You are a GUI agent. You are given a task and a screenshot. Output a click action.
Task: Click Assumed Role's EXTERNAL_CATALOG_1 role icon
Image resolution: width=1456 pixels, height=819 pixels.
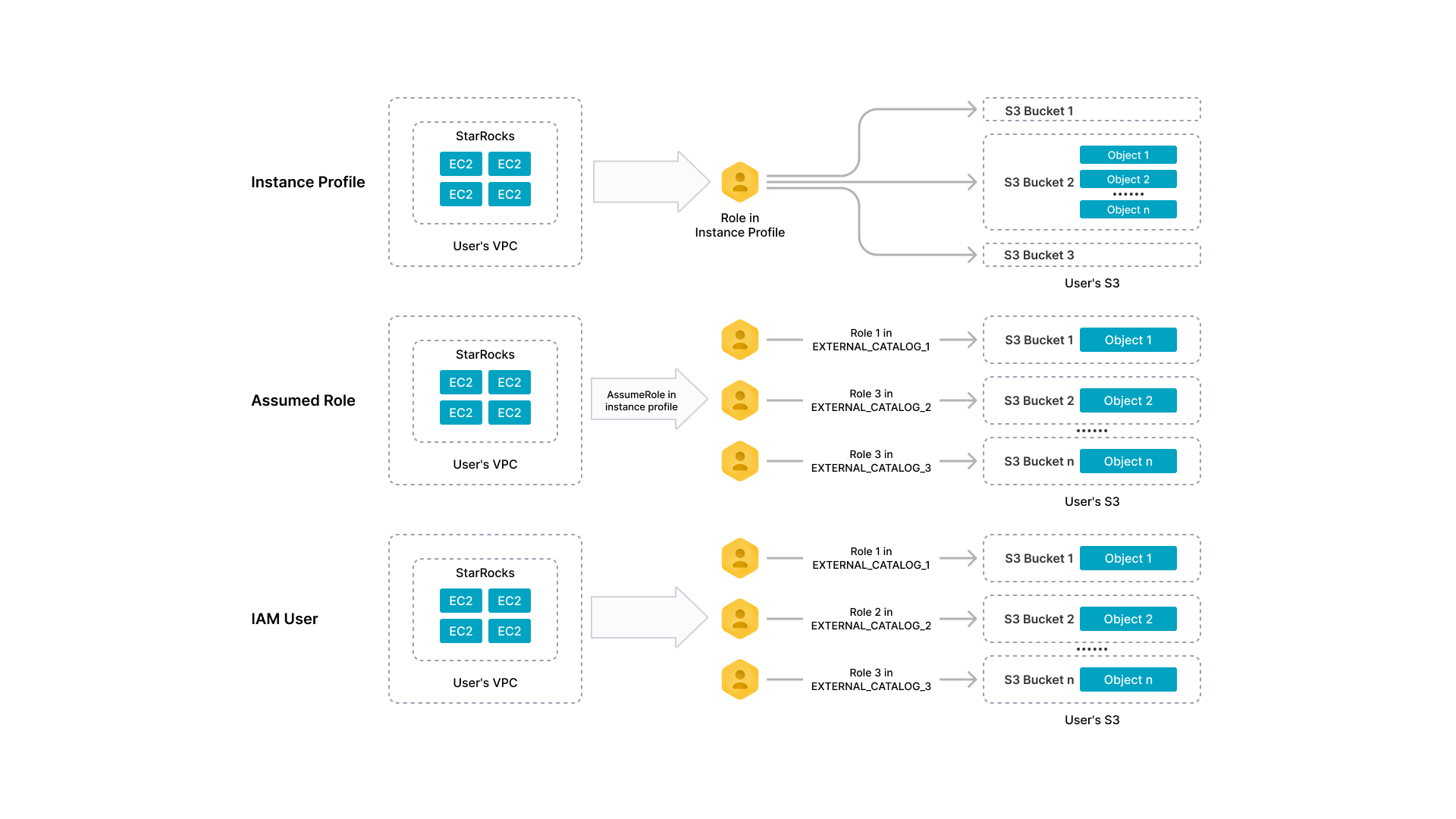coord(740,340)
